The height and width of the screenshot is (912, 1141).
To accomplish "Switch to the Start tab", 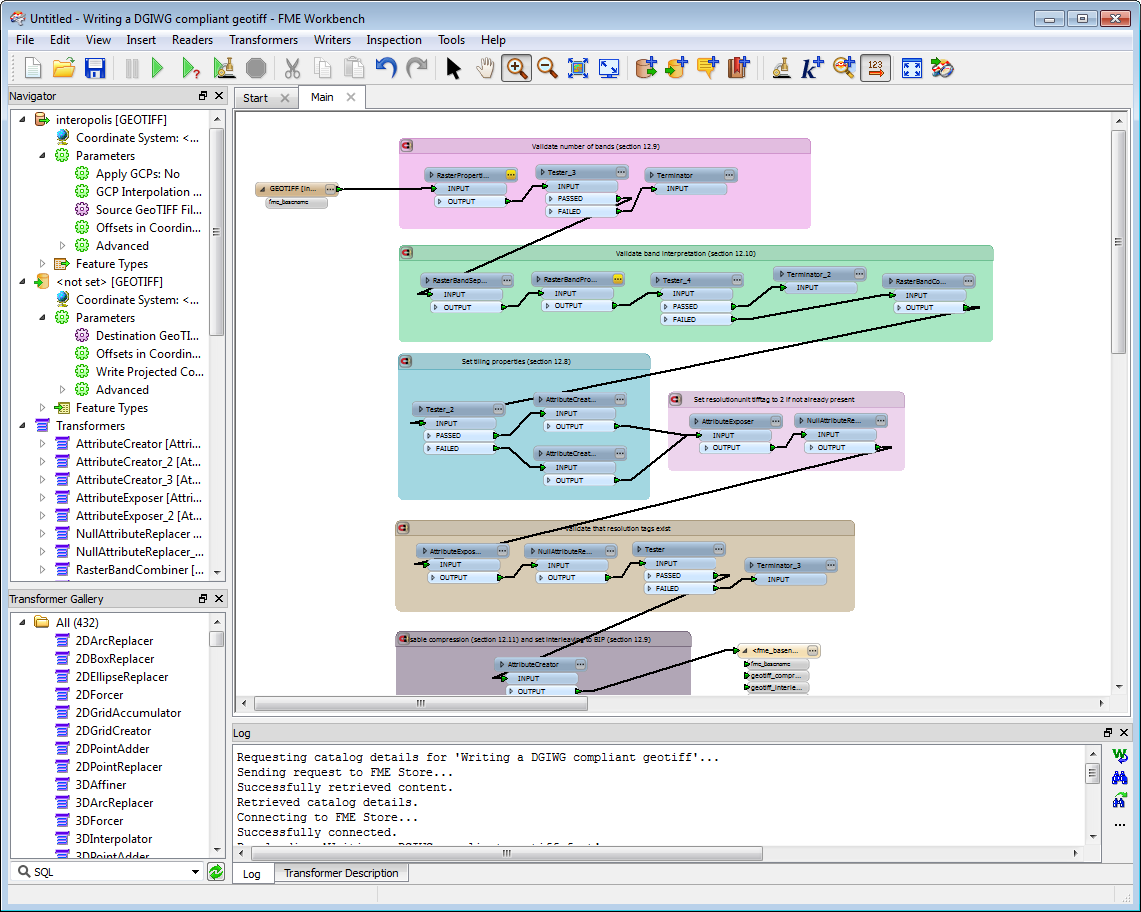I will 255,98.
